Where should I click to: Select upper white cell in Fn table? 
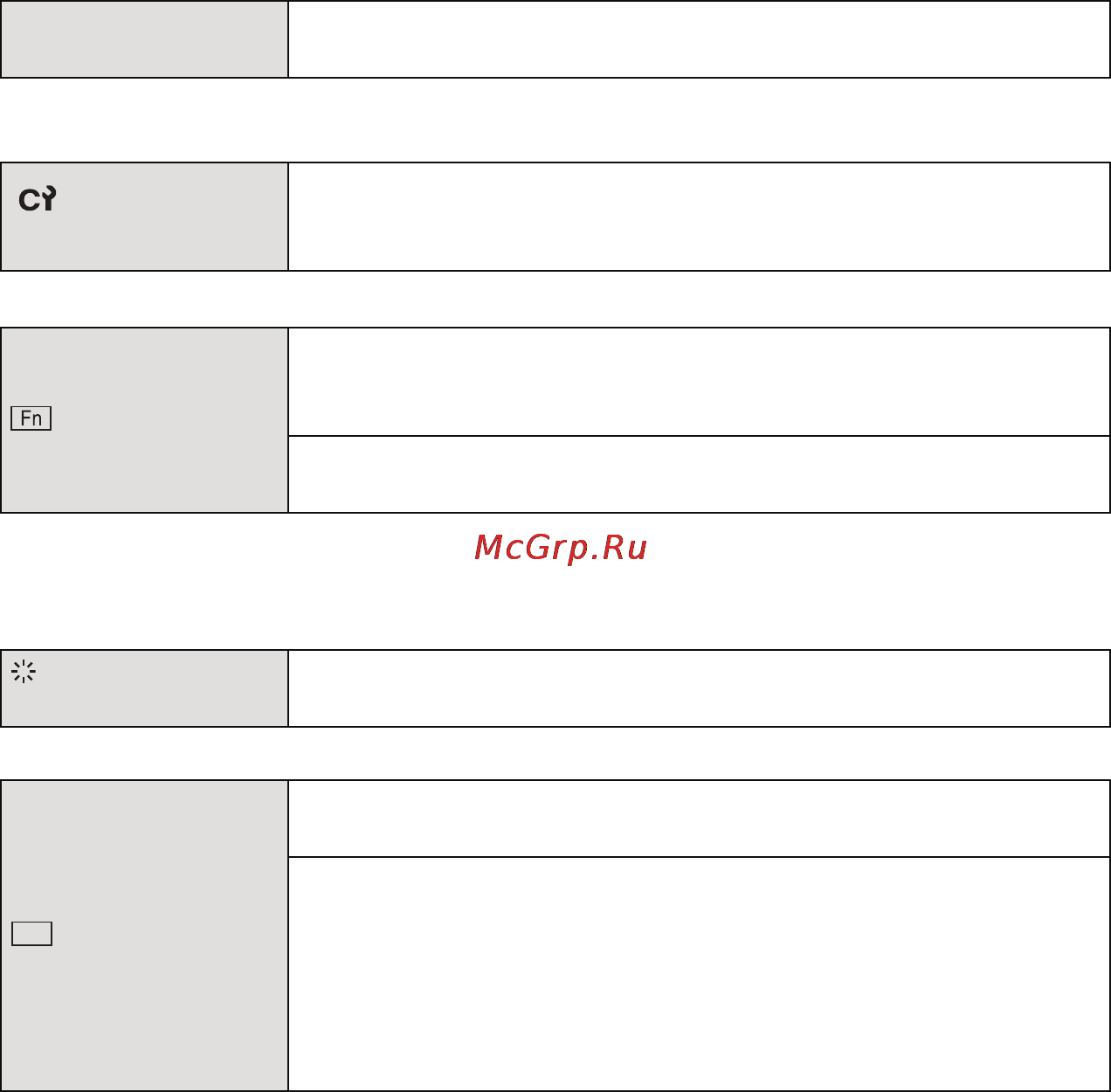pyautogui.click(x=699, y=382)
